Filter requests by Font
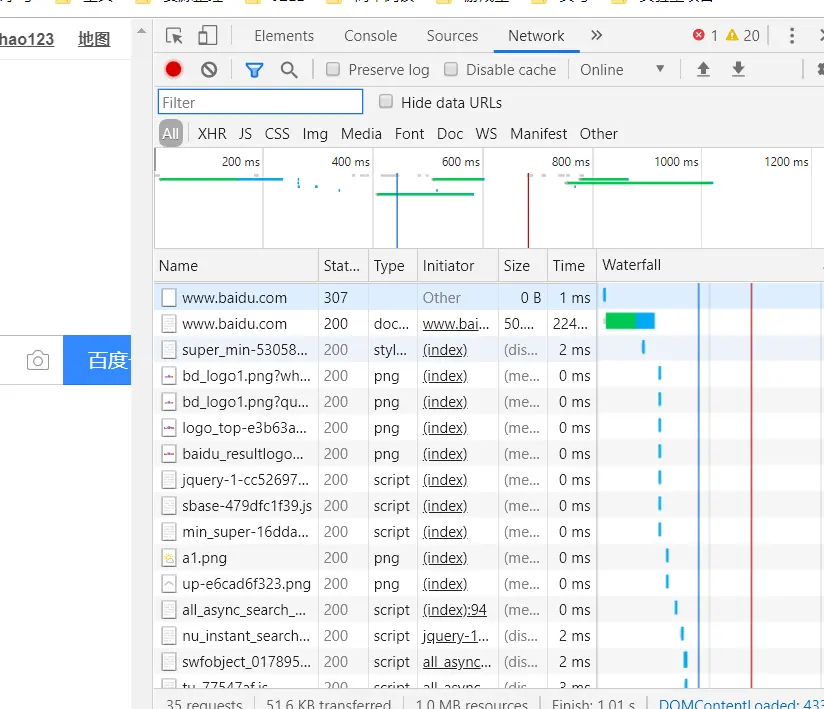Viewport: 824px width, 709px height. click(409, 133)
